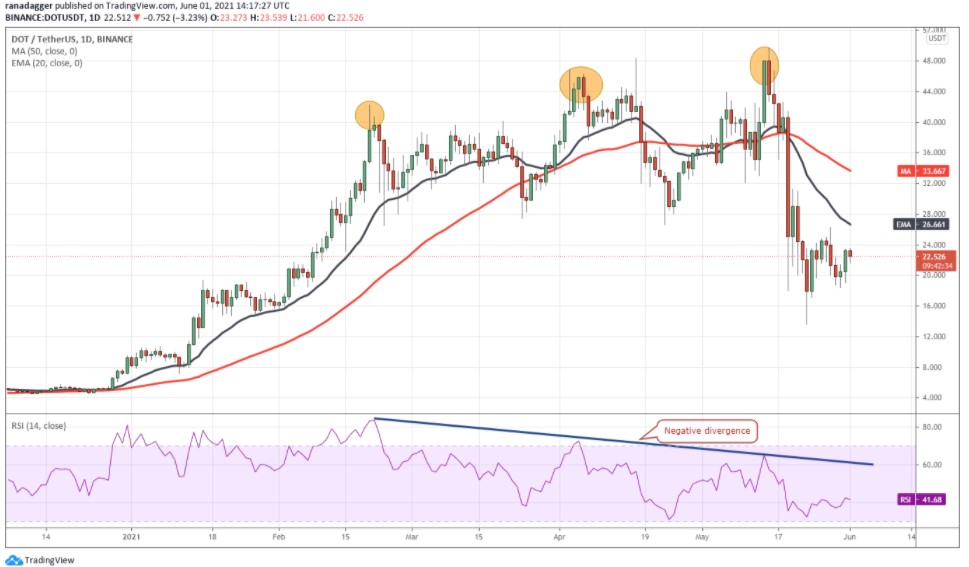Select the EMA (20, close, 0) indicator legend
This screenshot has width=969, height=567.
[47, 63]
